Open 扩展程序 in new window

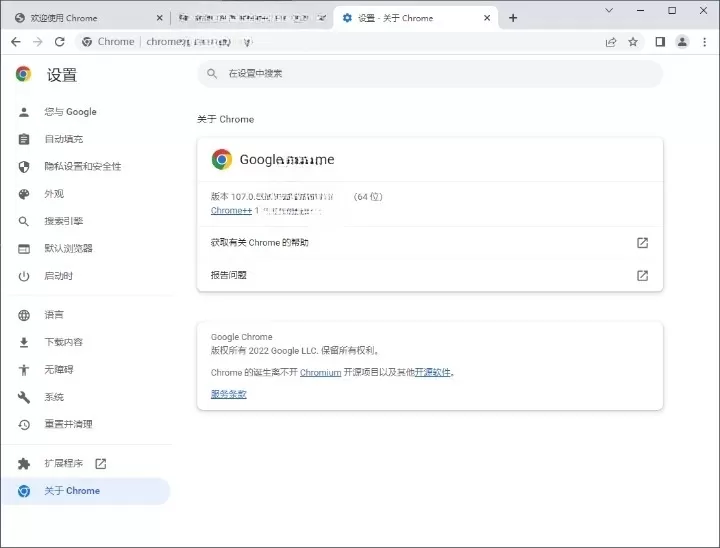(x=87, y=463)
